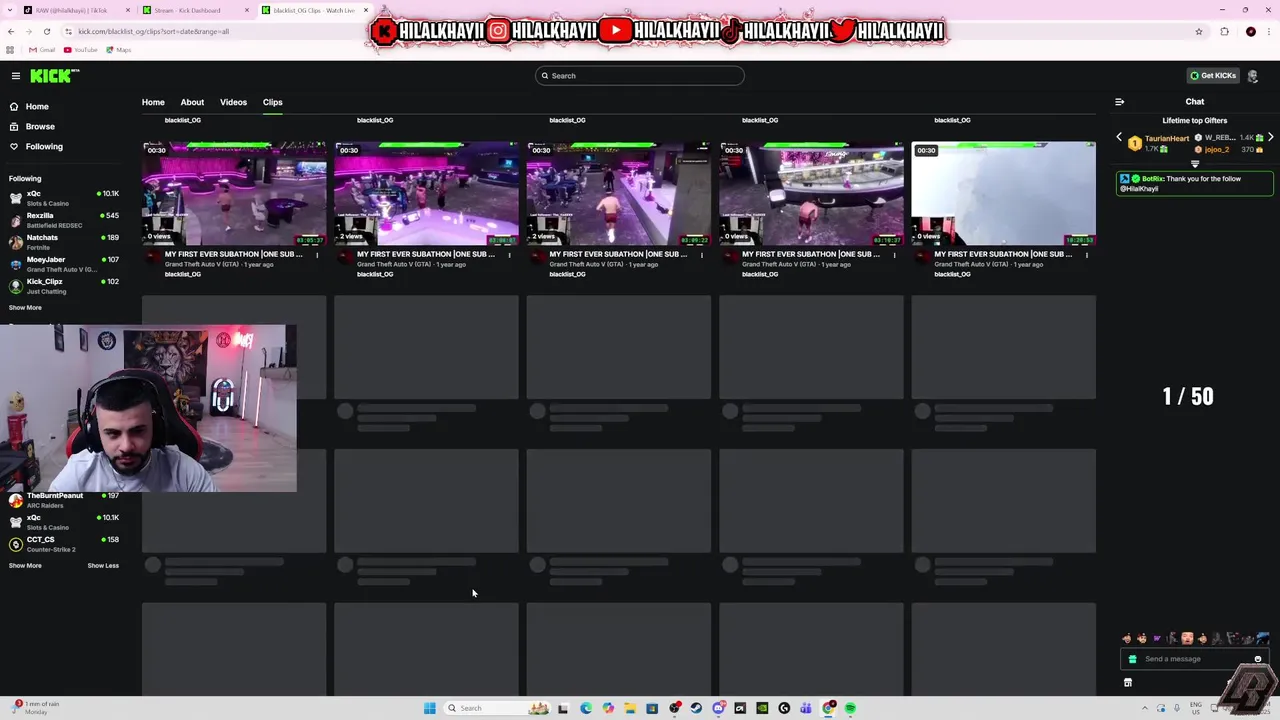The height and width of the screenshot is (720, 1280).
Task: Click the Chat header title
Action: [x=1195, y=102]
